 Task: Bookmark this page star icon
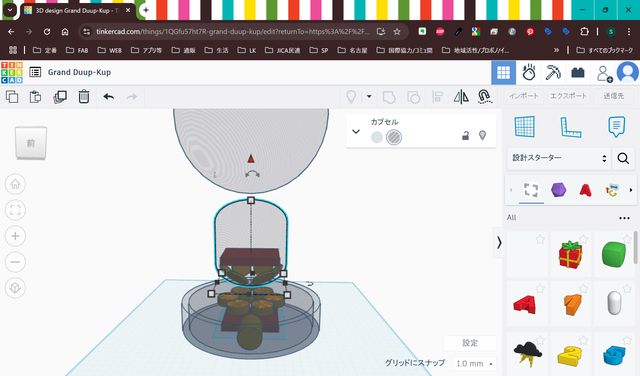tap(397, 31)
